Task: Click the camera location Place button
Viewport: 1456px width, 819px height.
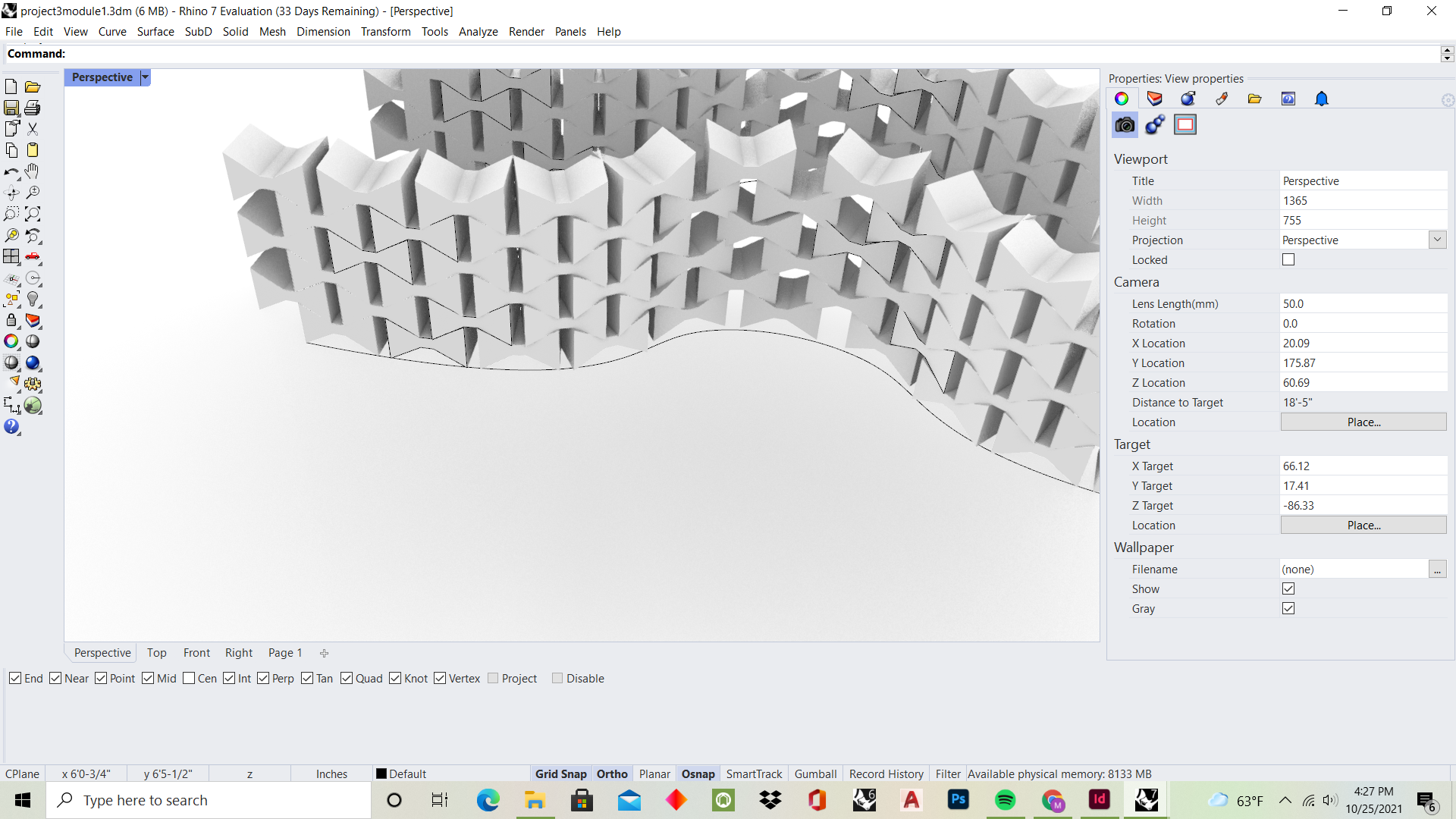Action: pyautogui.click(x=1363, y=422)
